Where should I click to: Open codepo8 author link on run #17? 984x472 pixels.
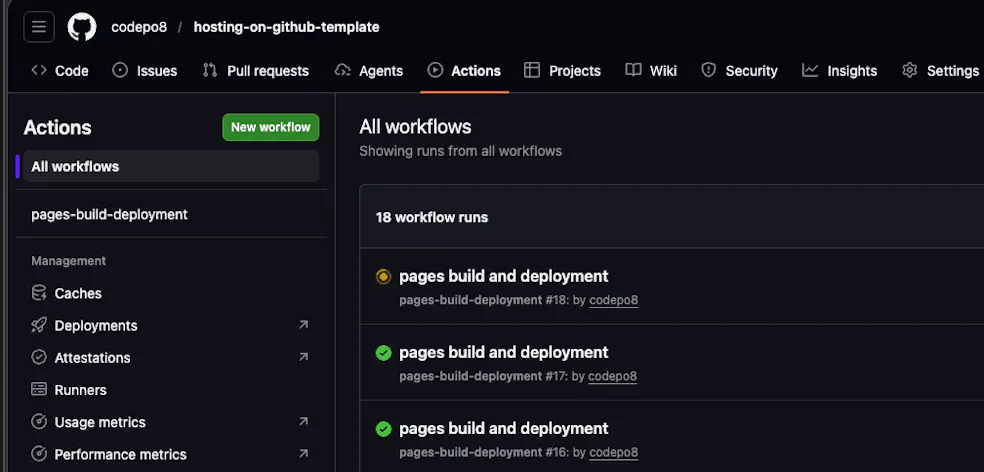(x=612, y=377)
